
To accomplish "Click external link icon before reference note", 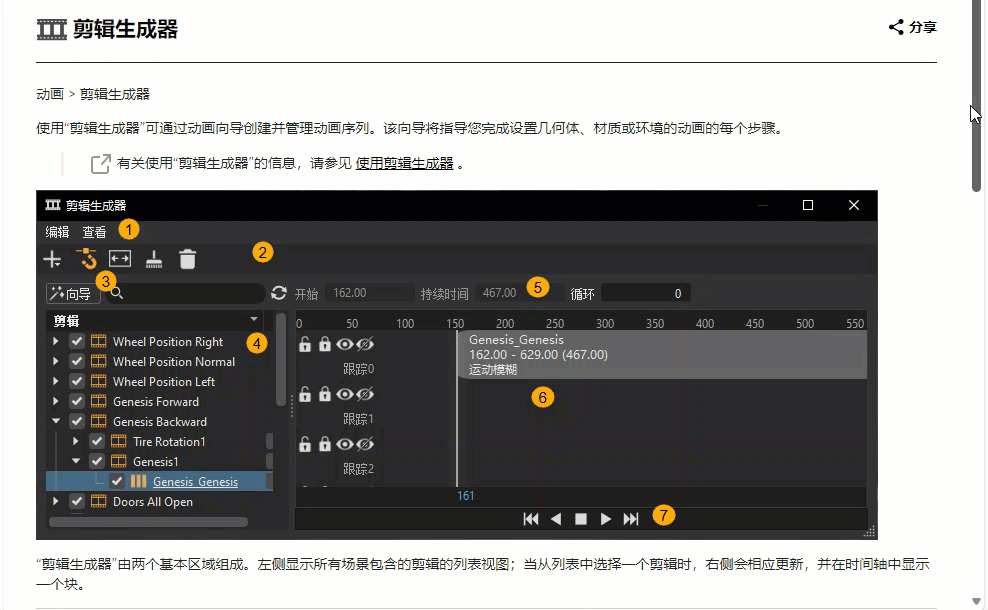I will click(101, 164).
